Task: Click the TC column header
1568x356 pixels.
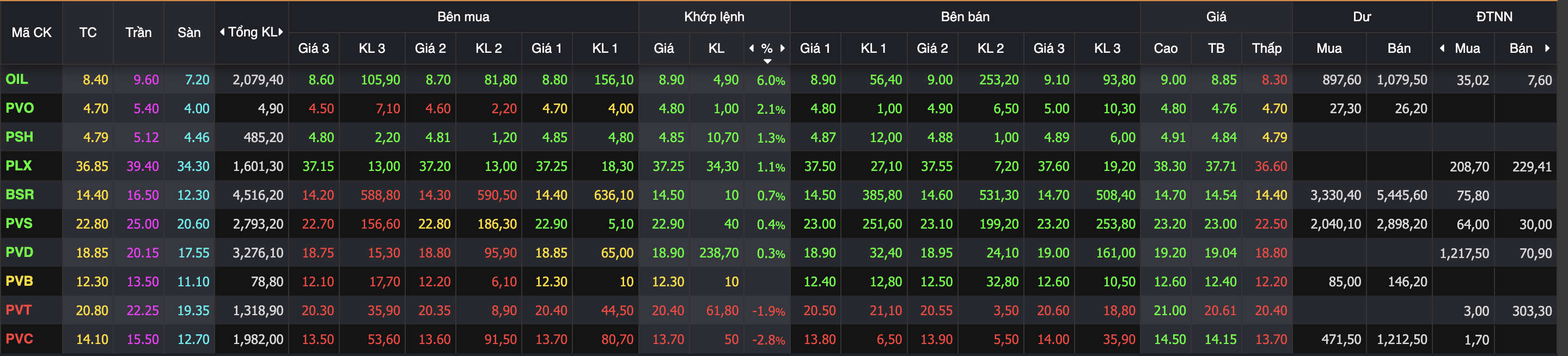Action: pos(88,33)
